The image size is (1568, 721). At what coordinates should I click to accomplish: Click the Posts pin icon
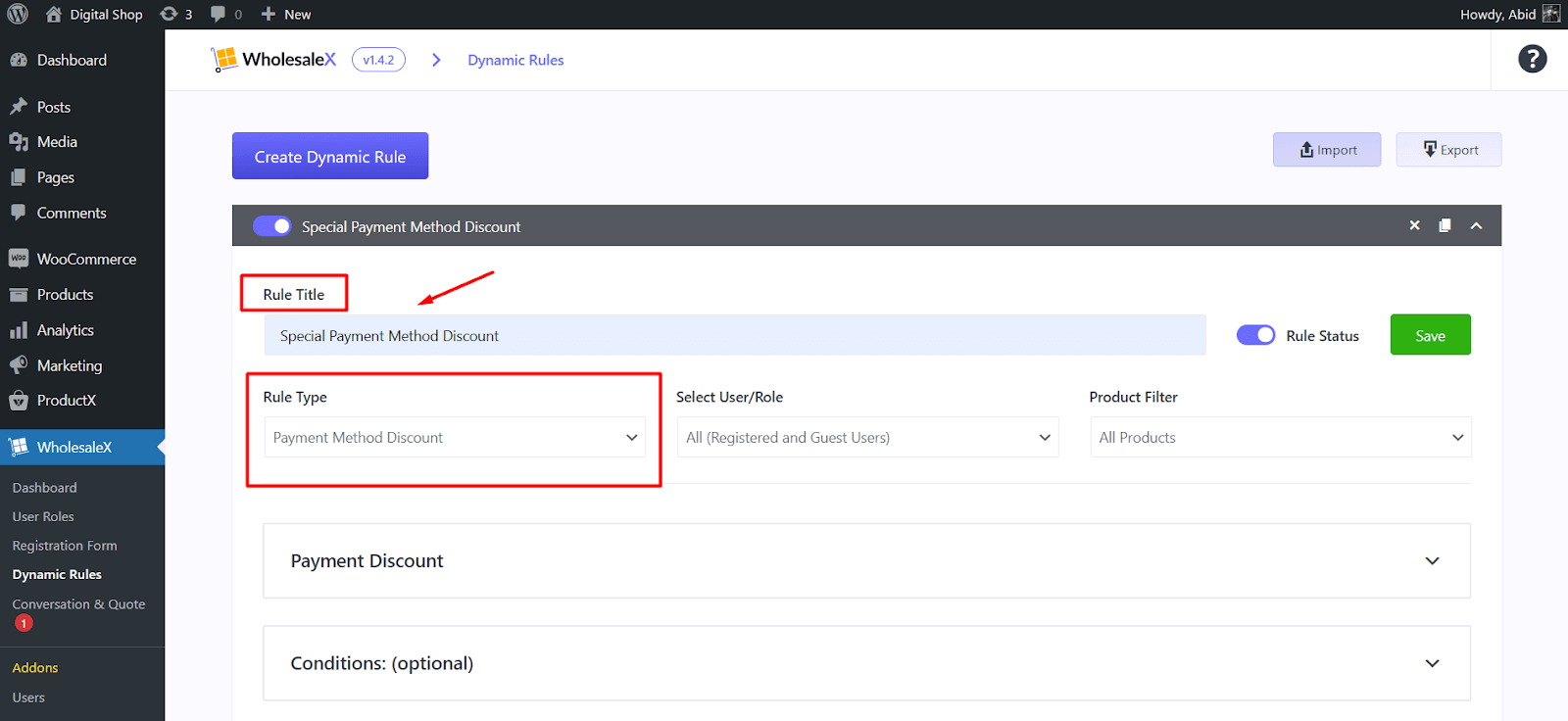point(19,106)
